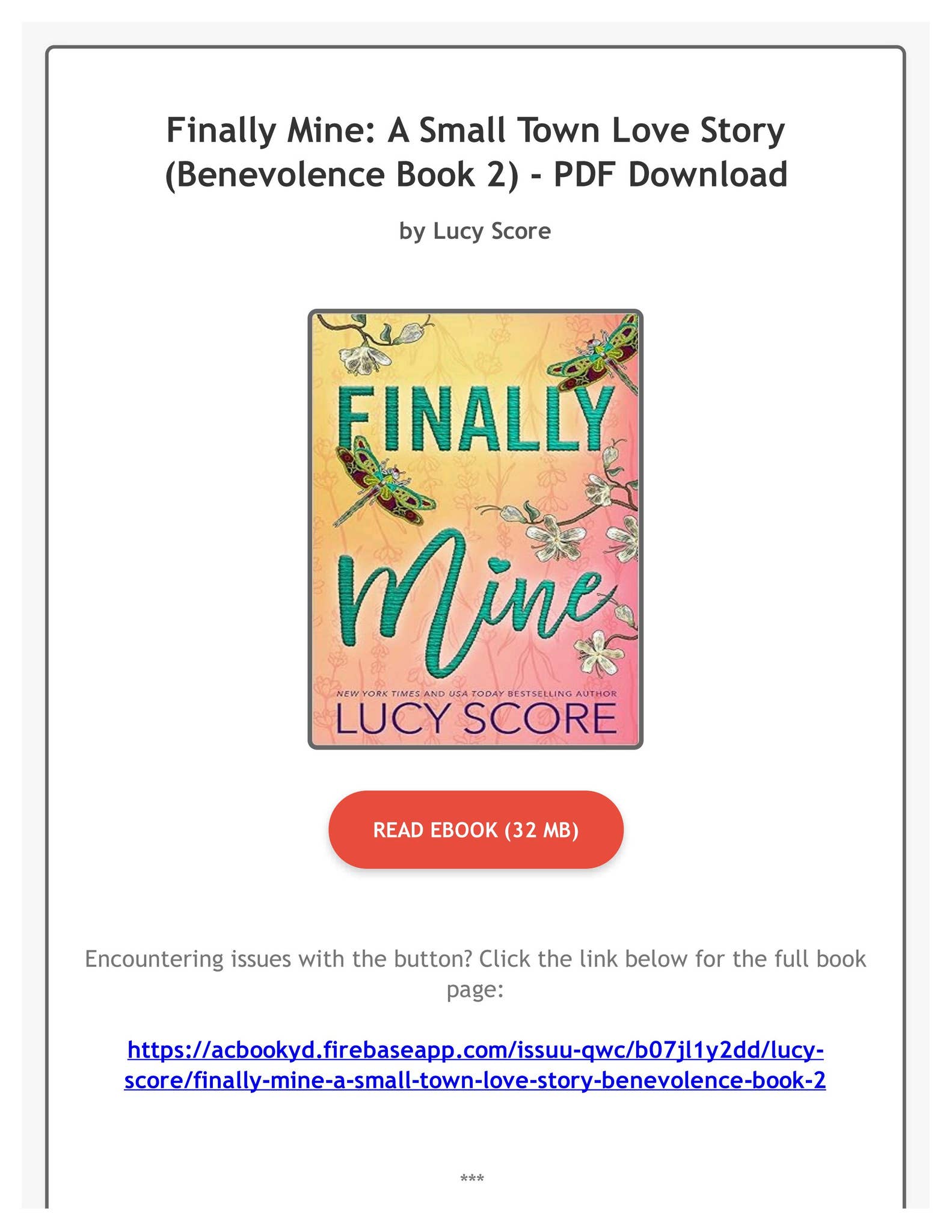Click the 'by Lucy Score' author byline
The height and width of the screenshot is (1232, 952).
coord(475,231)
